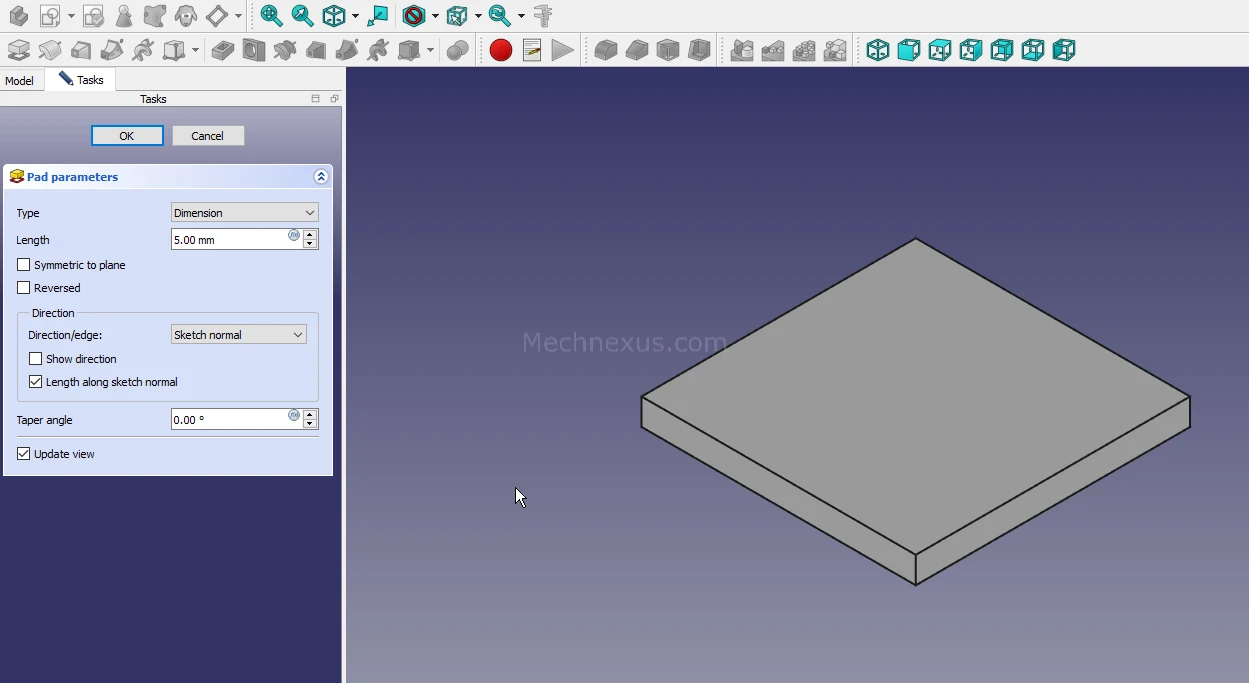This screenshot has height=683, width=1249.
Task: Click the Measure distance caliper icon
Action: pos(543,16)
